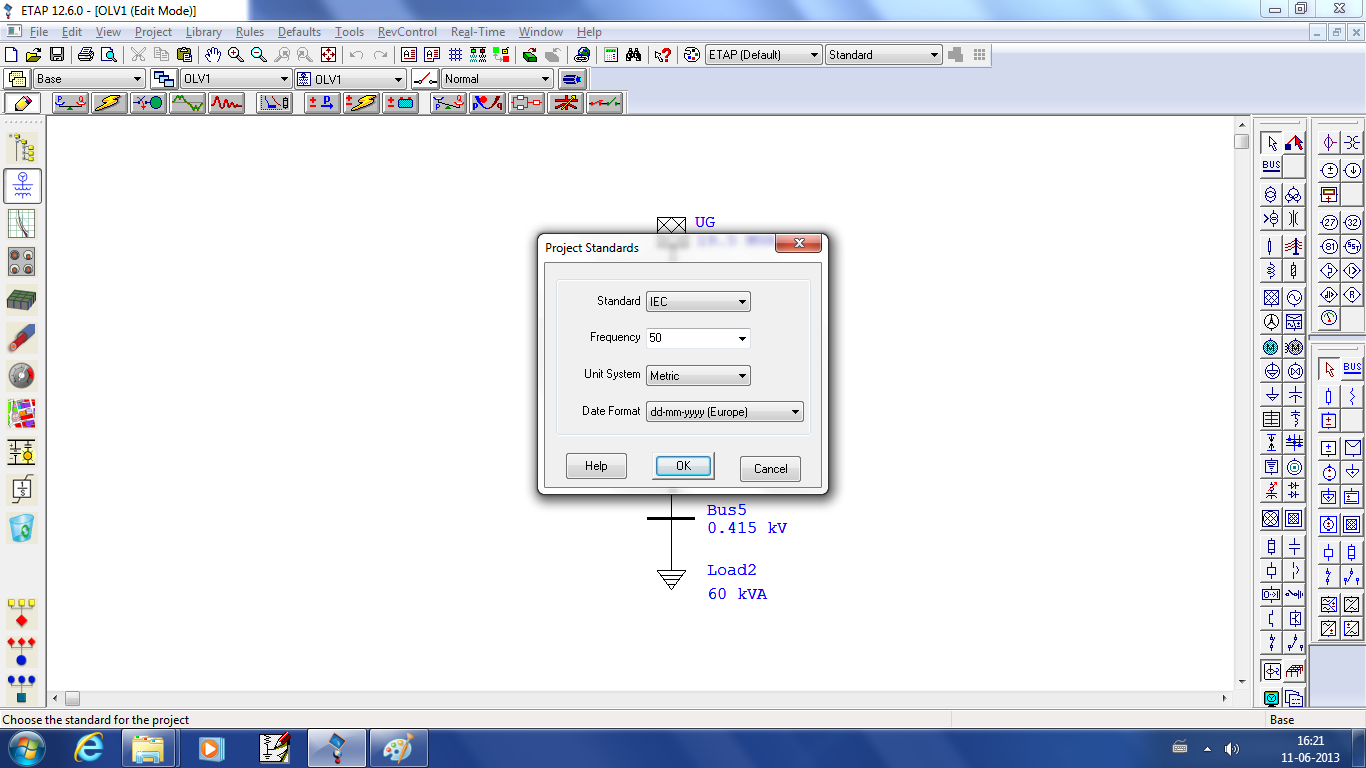This screenshot has height=768, width=1366.
Task: Click the Find binoculars toolbar icon
Action: click(x=634, y=55)
